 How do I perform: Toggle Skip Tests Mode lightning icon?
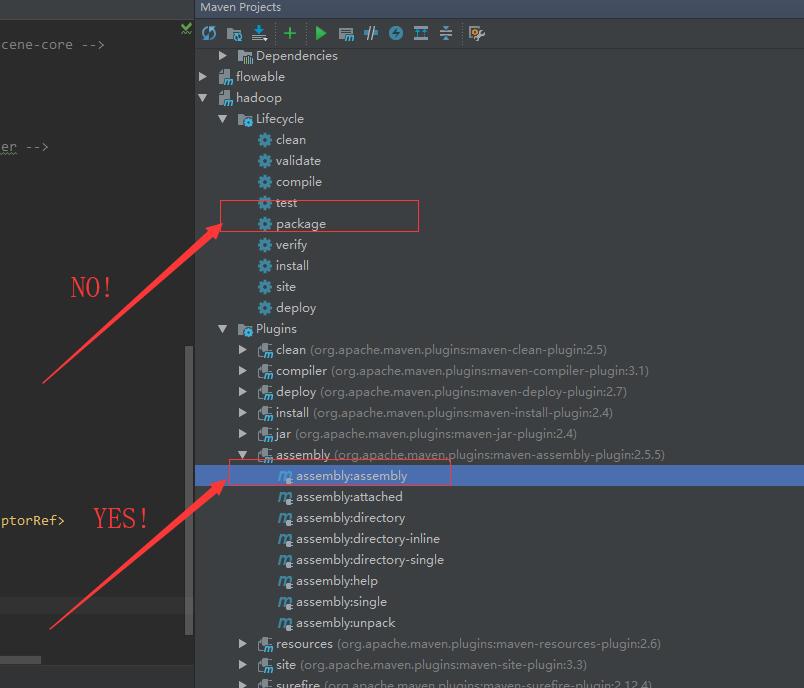click(x=396, y=33)
